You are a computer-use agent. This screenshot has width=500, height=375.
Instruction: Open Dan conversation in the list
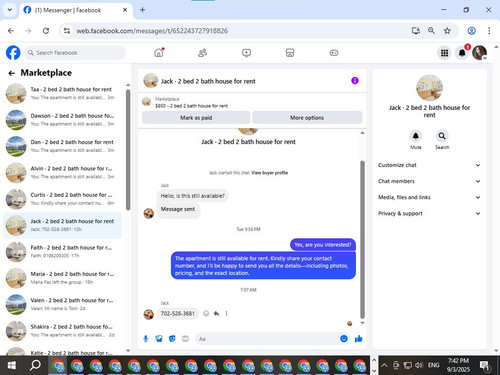[62, 146]
